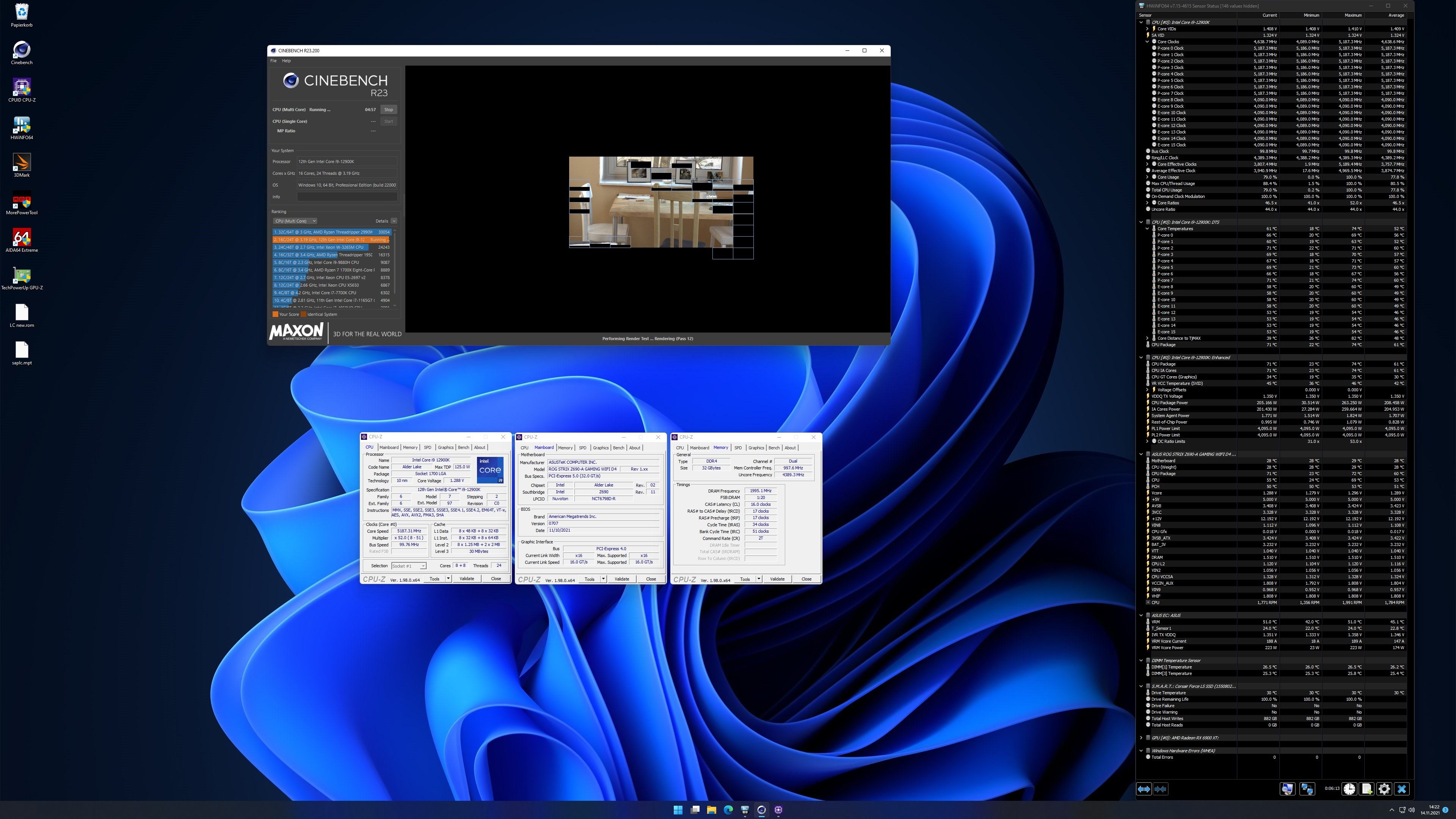Screen dimensions: 1456x819
Task: Click the Intel Core i9 logo in CPU-Z
Action: [x=490, y=470]
